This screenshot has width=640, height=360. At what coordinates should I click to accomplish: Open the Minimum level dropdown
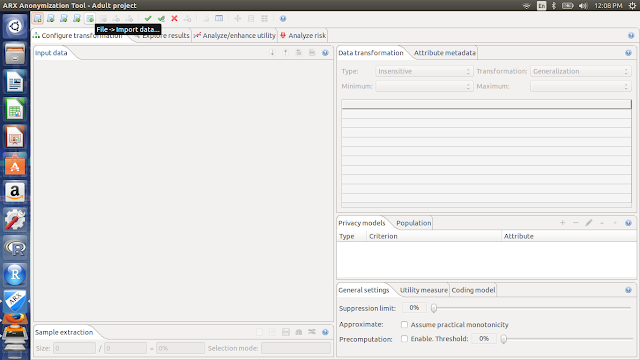coord(424,86)
